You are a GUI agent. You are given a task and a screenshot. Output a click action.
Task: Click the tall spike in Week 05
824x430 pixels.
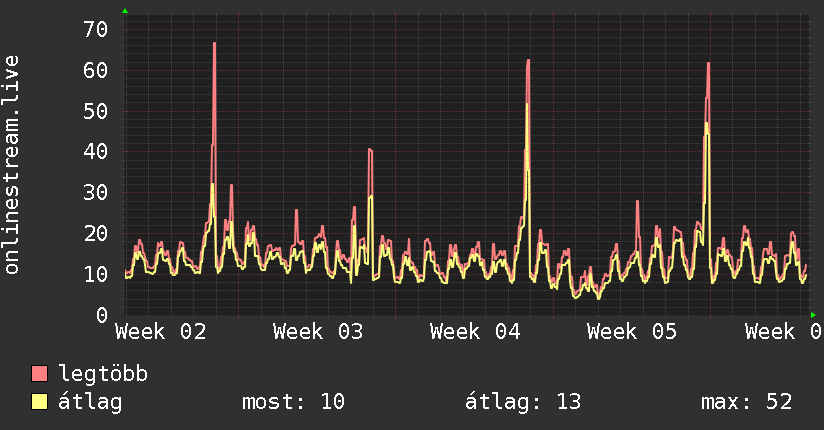(x=708, y=64)
